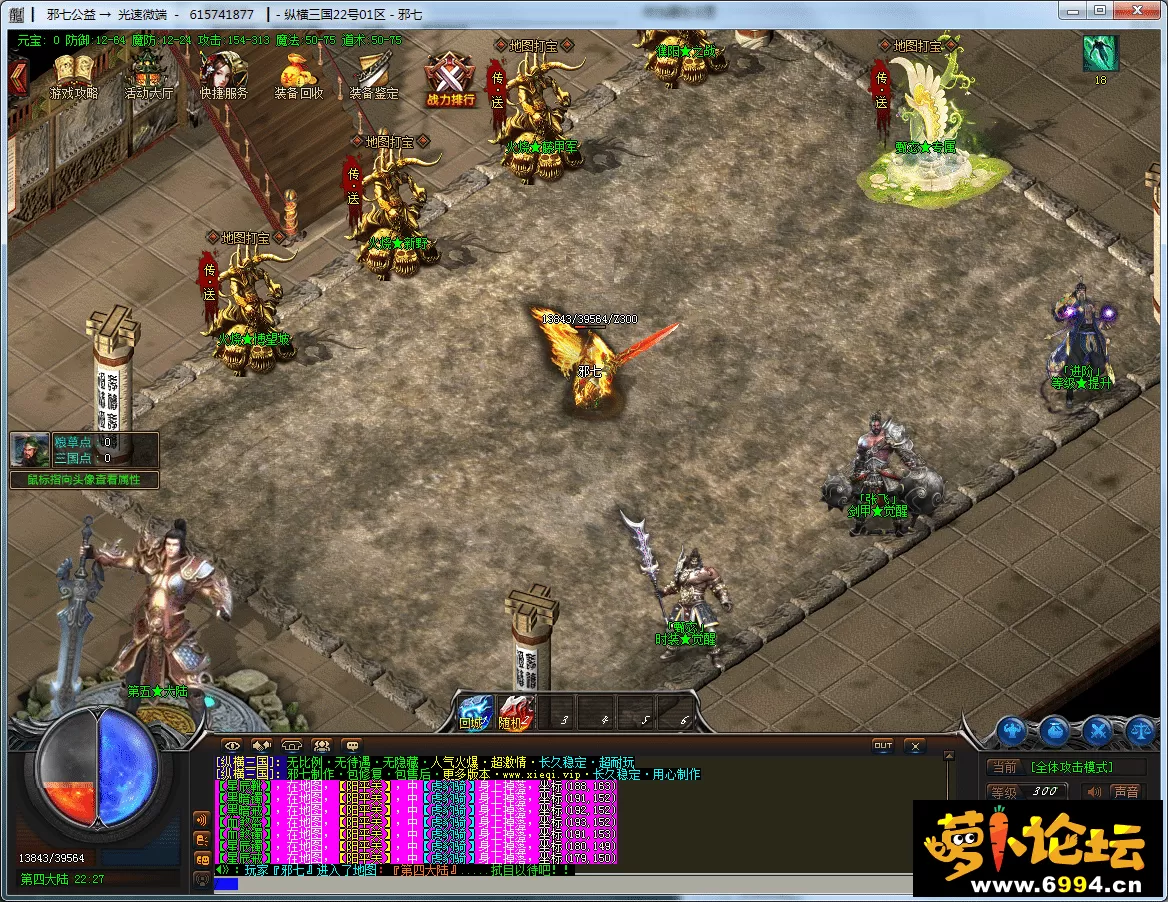Open the 装备鉴定 equipment appraisal icon

tap(374, 77)
